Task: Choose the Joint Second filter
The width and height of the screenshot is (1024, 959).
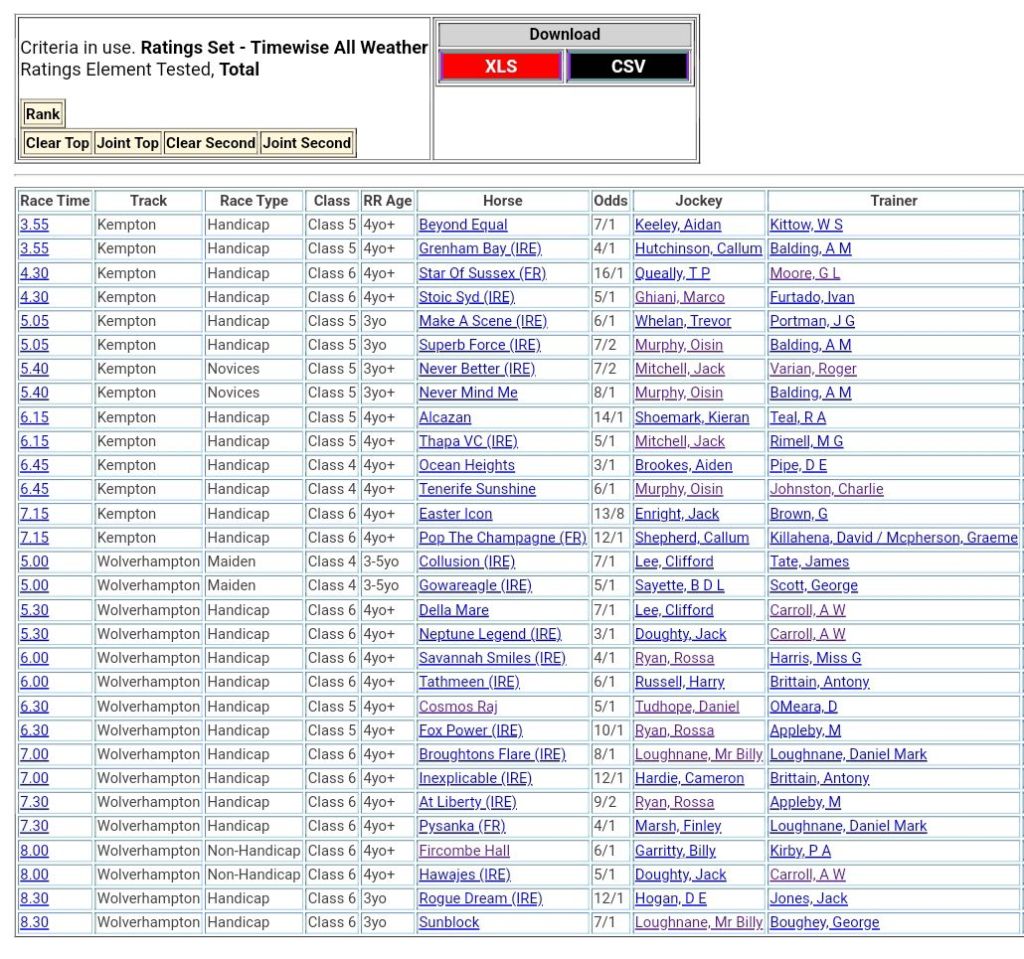Action: pos(306,143)
